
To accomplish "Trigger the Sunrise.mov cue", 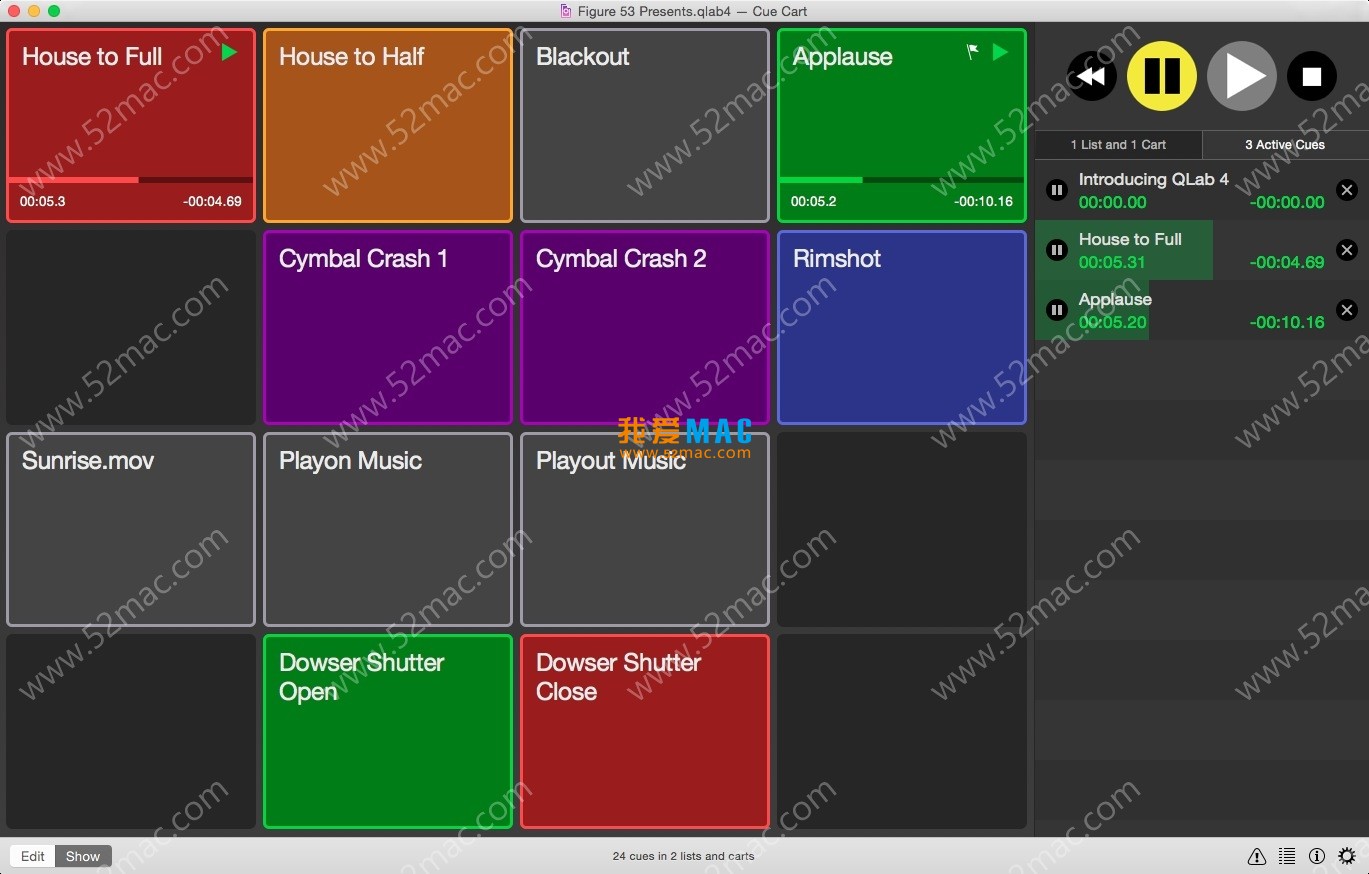I will click(x=131, y=529).
